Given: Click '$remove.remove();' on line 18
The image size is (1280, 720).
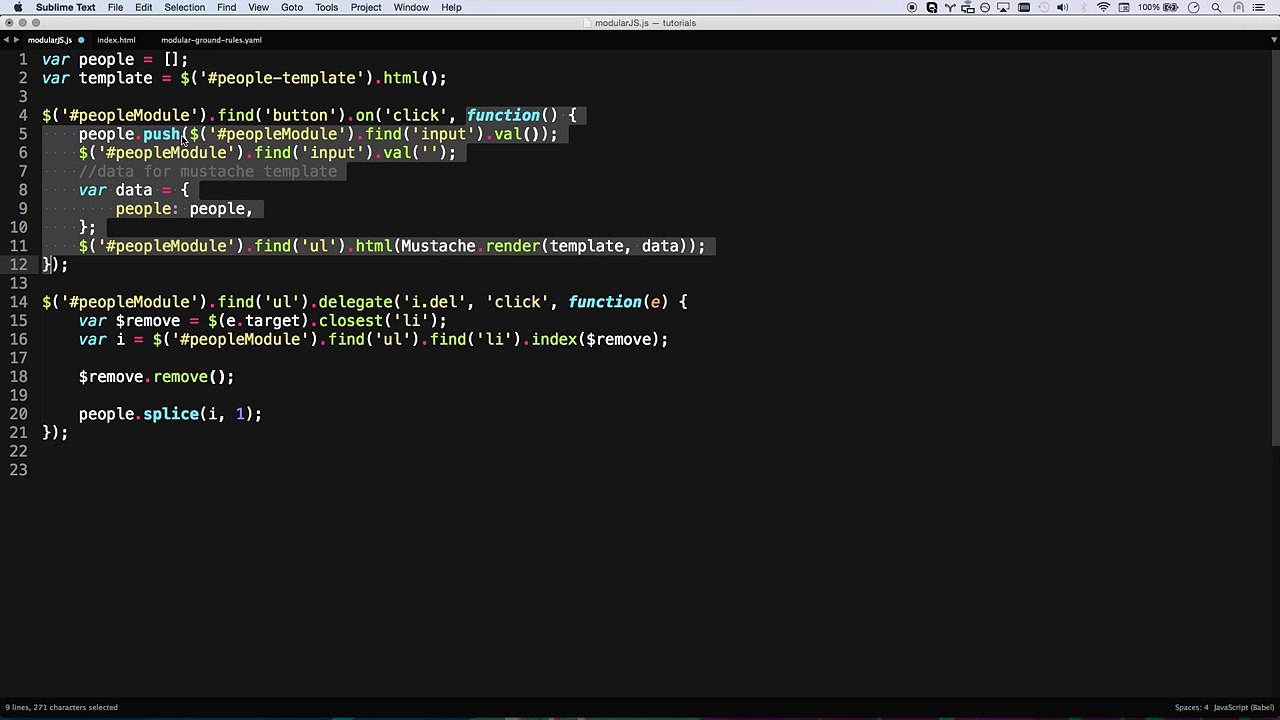Looking at the screenshot, I should pyautogui.click(x=157, y=377).
